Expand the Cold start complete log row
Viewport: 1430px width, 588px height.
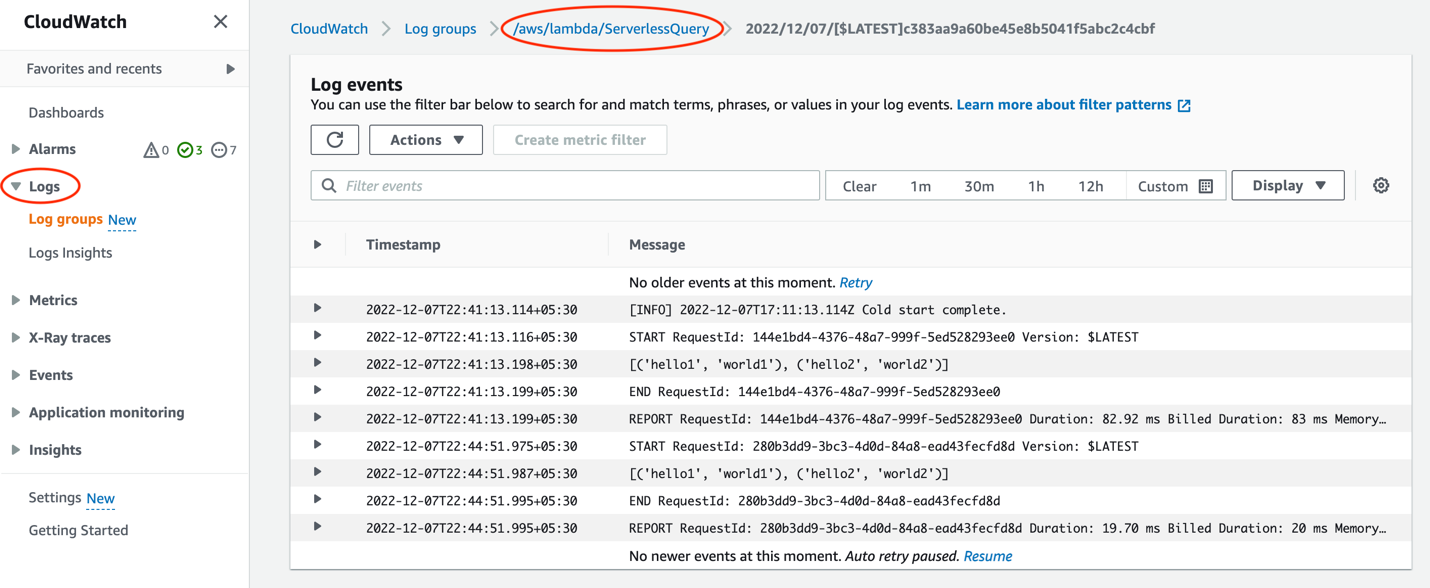318,309
